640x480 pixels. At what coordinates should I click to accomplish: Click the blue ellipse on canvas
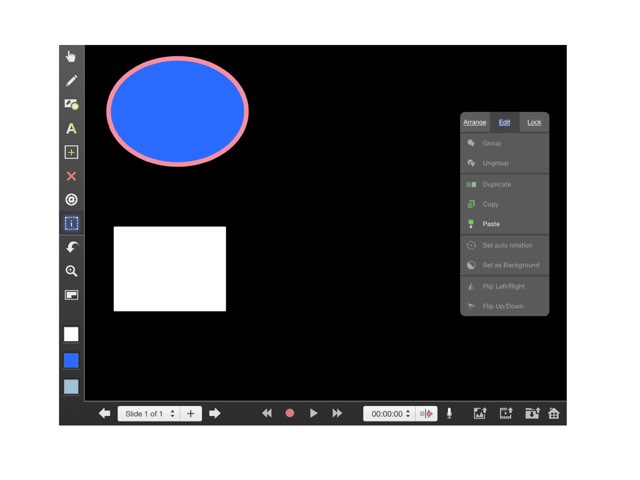point(178,111)
